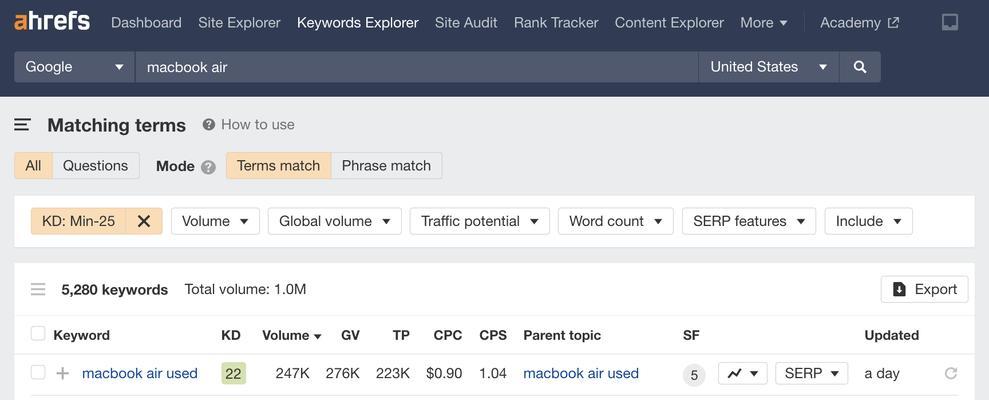Click the Total volume: 1.0M text

pos(245,290)
